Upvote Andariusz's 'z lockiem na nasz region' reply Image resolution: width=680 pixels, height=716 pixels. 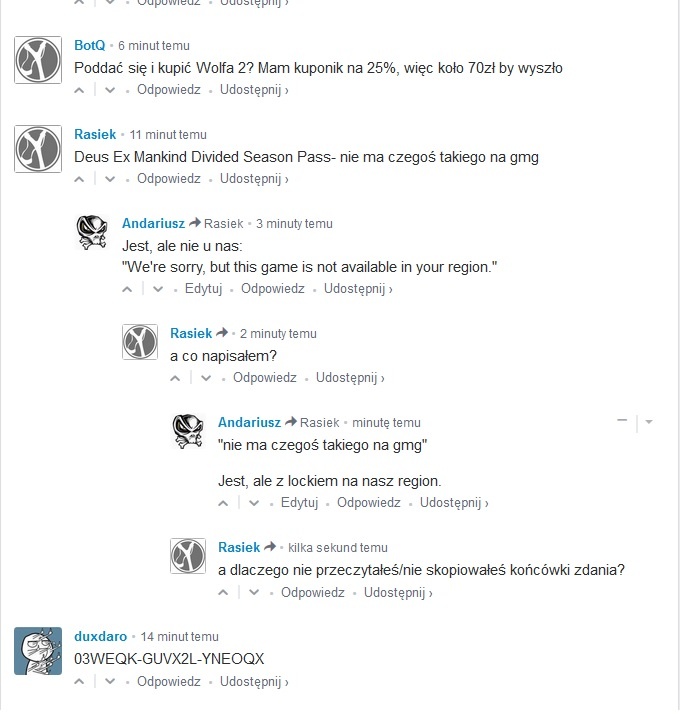coord(223,503)
